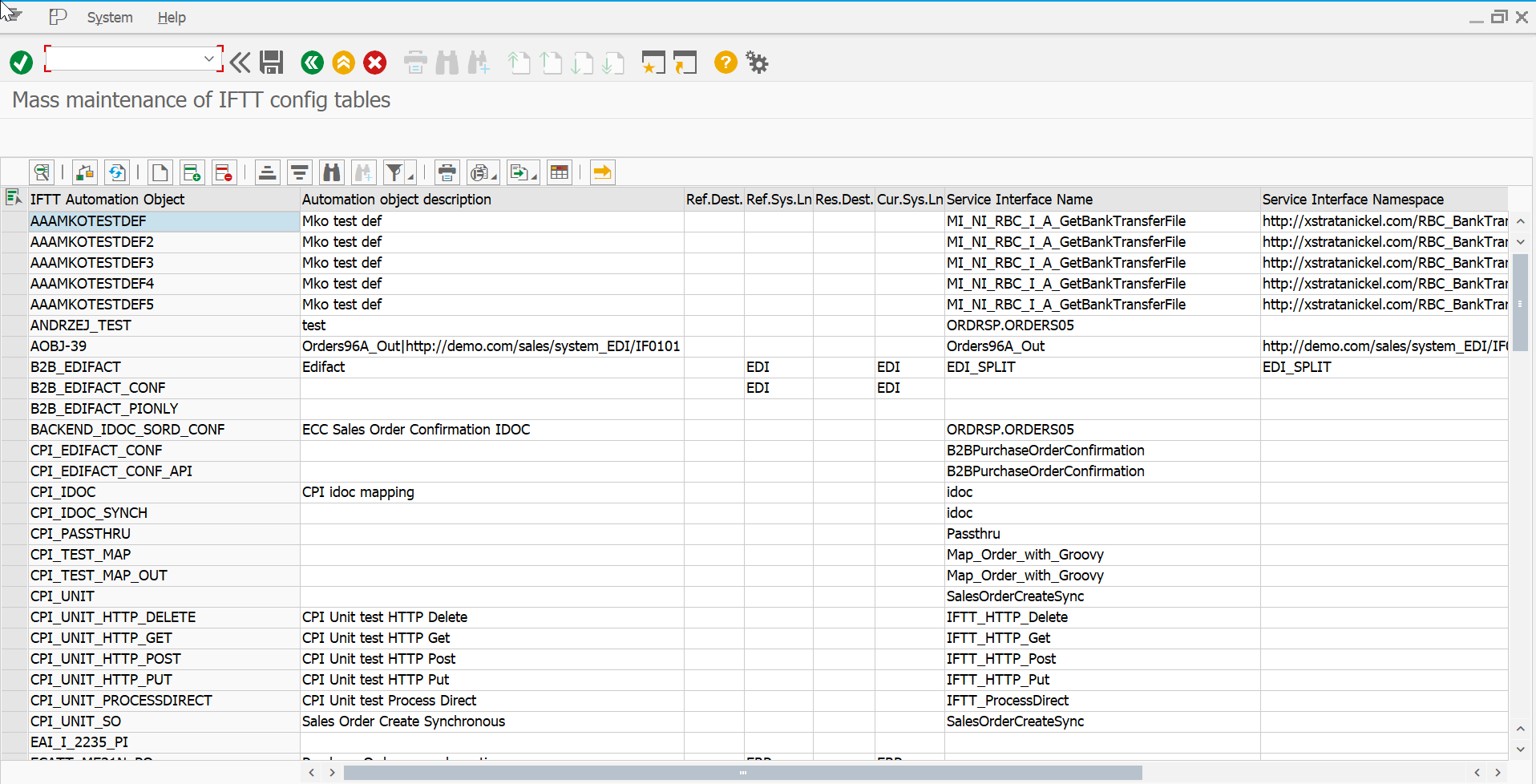The image size is (1536, 784).
Task: Click the Delete Row icon in ALV toolbar
Action: click(224, 172)
